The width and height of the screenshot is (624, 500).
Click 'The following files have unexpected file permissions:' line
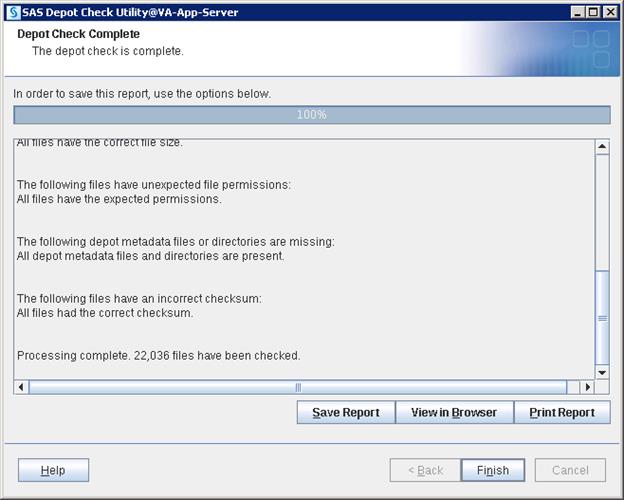(x=154, y=185)
